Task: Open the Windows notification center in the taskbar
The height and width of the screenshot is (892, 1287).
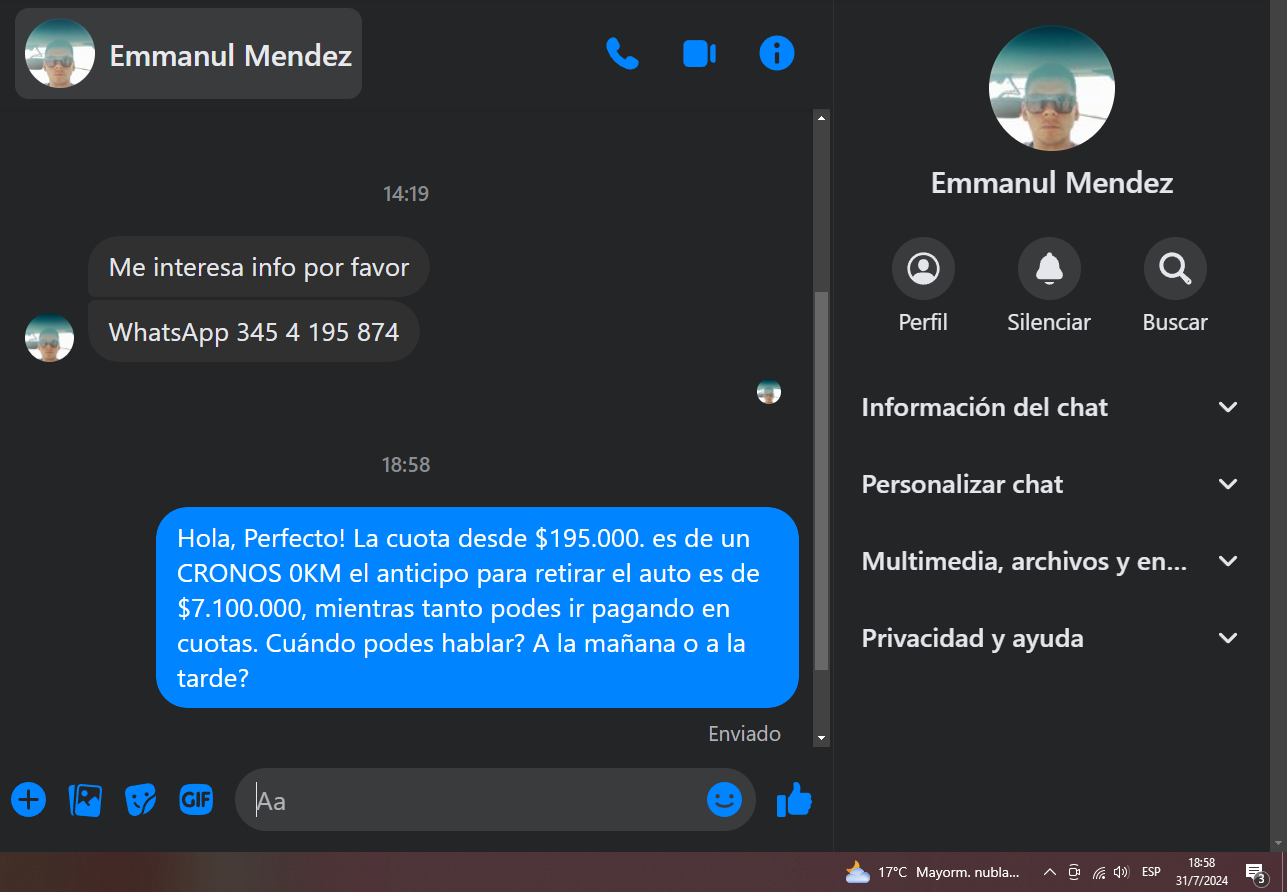Action: click(1256, 872)
